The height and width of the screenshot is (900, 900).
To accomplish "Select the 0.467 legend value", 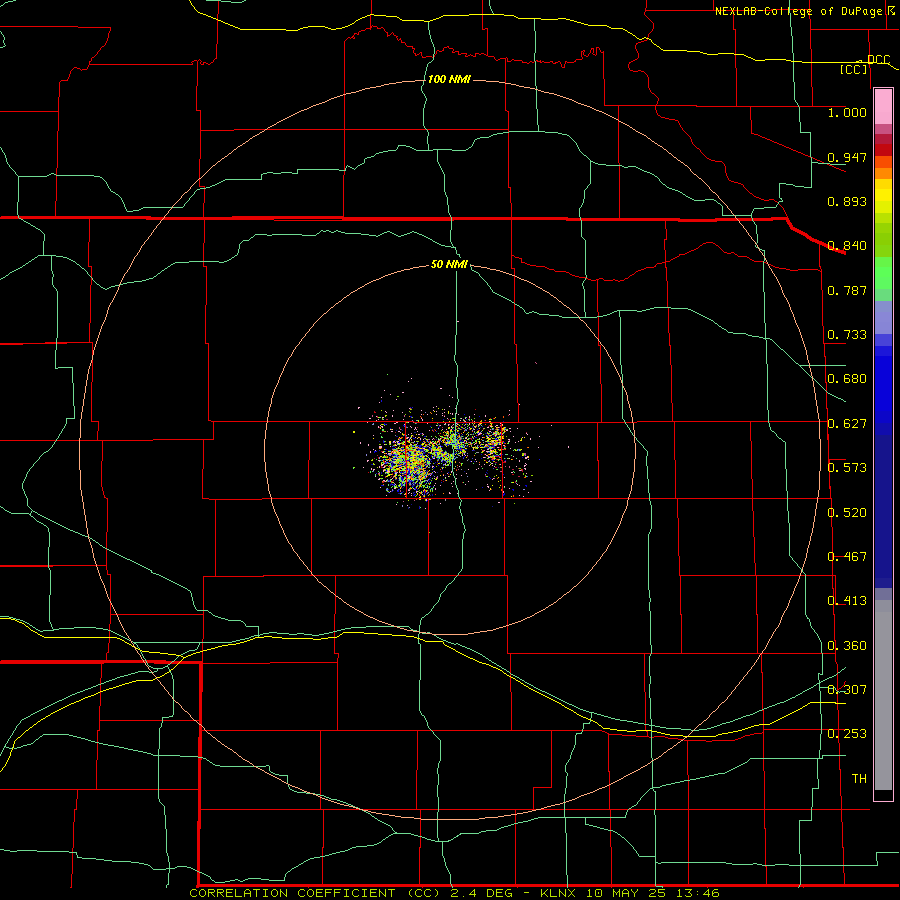I will pyautogui.click(x=847, y=557).
